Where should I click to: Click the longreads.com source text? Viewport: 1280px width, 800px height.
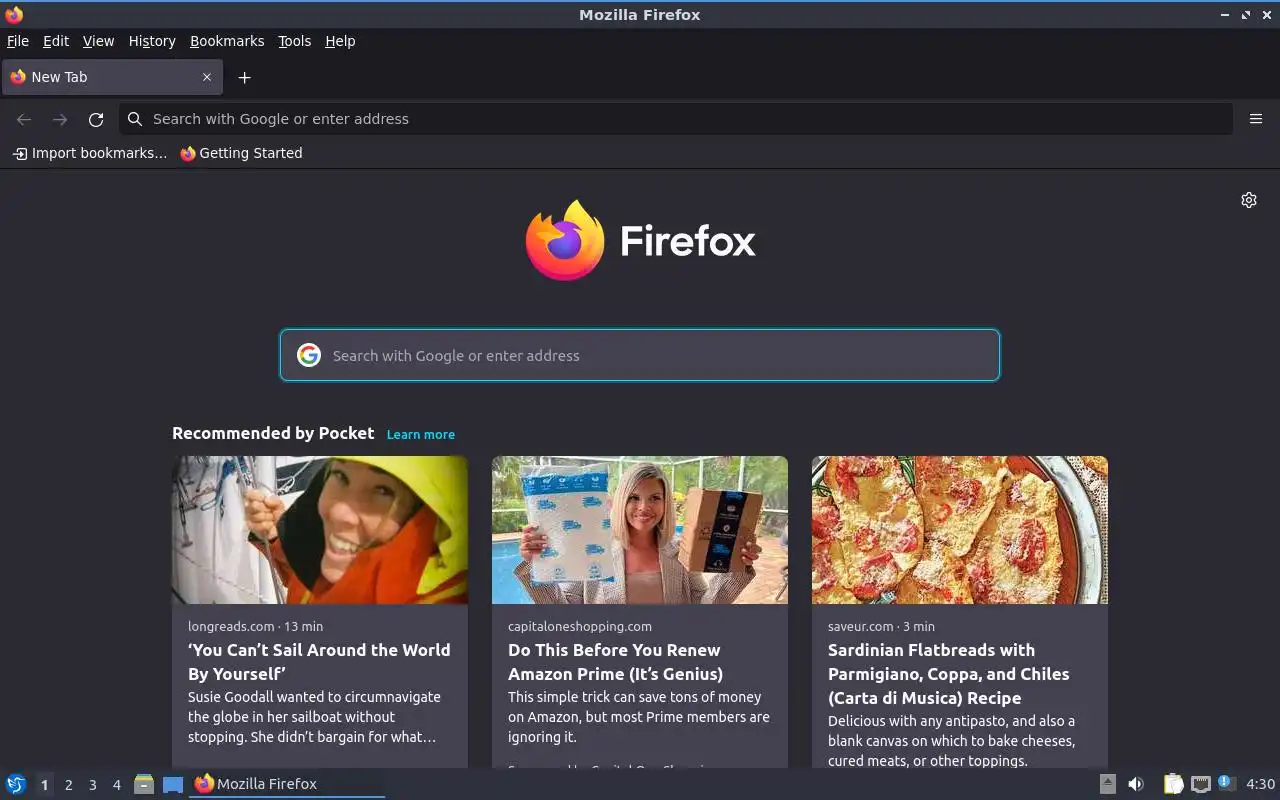click(231, 626)
